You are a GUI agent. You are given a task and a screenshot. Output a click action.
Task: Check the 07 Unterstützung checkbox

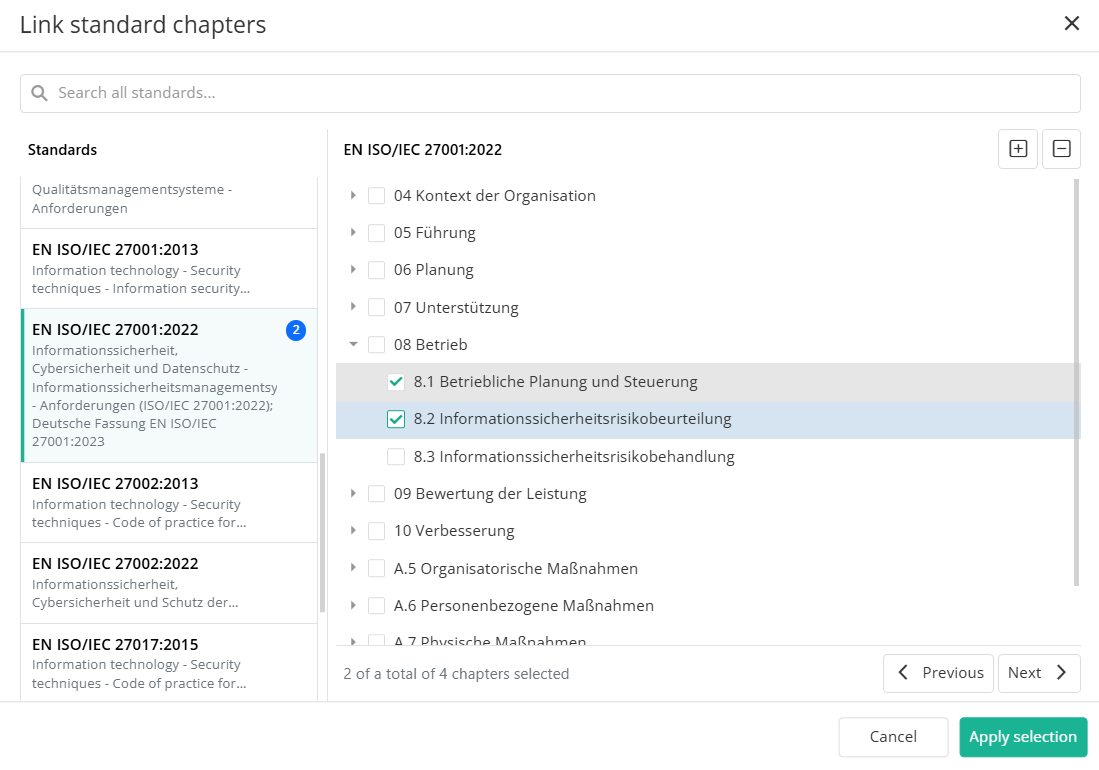click(x=376, y=308)
